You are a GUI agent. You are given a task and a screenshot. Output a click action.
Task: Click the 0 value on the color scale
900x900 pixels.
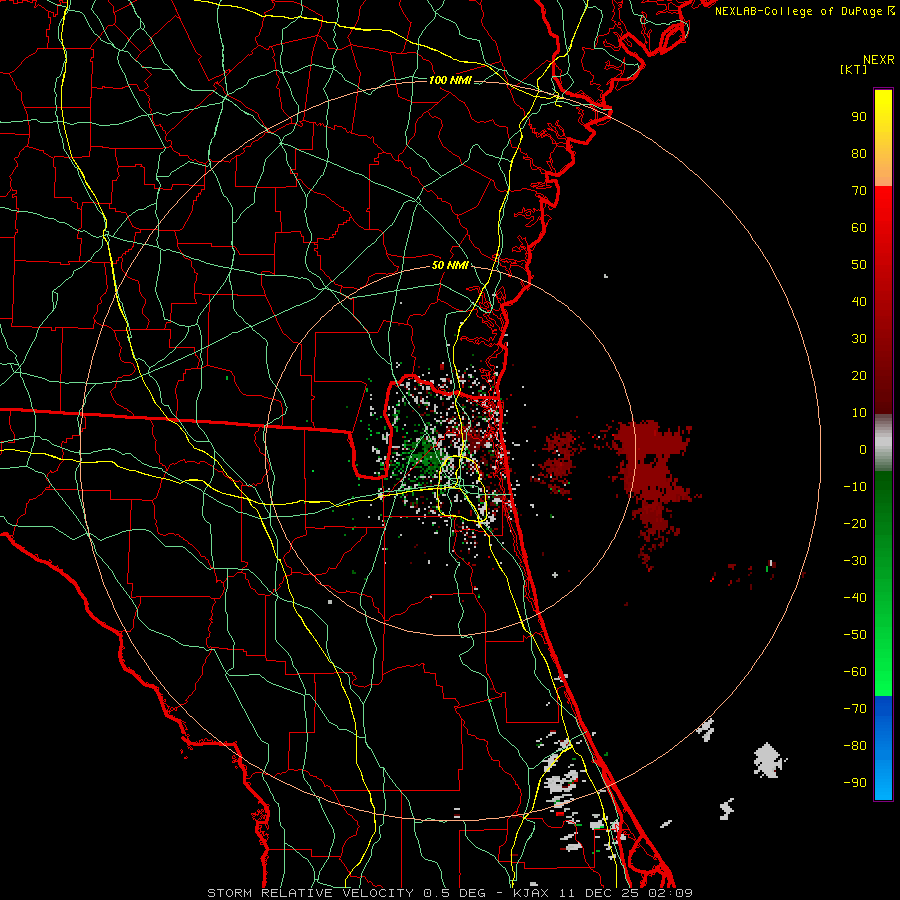(x=863, y=449)
